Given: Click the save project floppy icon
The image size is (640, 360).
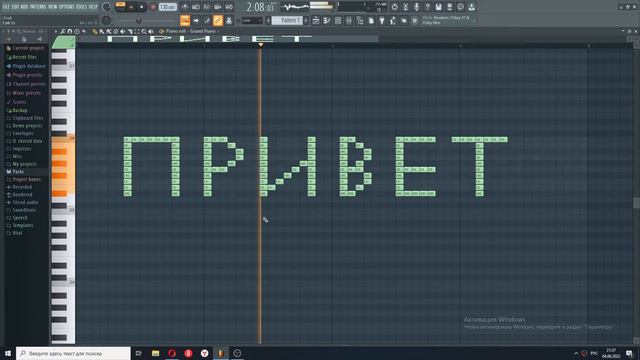Looking at the screenshot, I should coord(438,7).
